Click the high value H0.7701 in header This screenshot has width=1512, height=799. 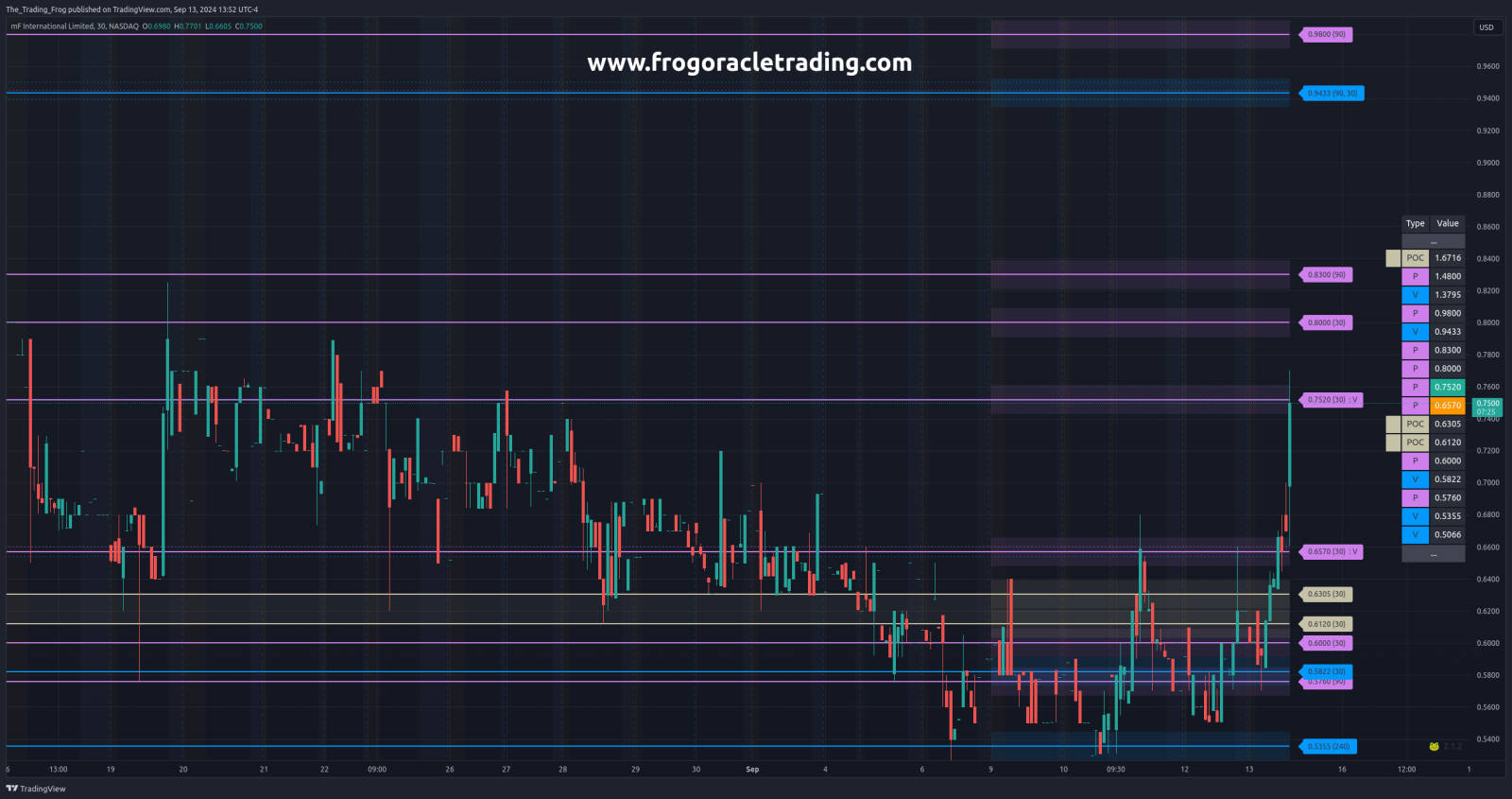coord(187,26)
